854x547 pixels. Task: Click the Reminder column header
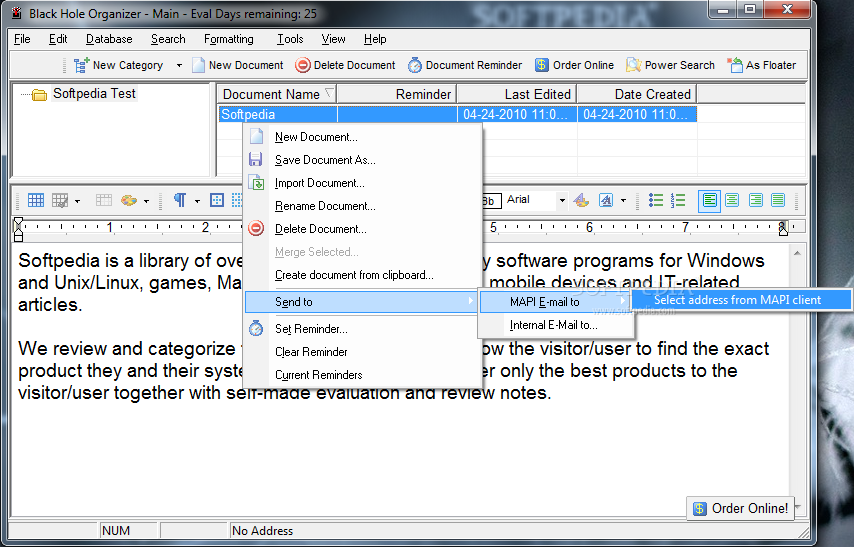pos(397,94)
